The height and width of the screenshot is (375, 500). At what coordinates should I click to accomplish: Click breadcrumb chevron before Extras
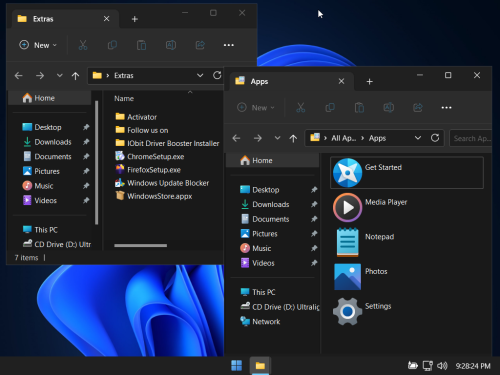click(108, 76)
